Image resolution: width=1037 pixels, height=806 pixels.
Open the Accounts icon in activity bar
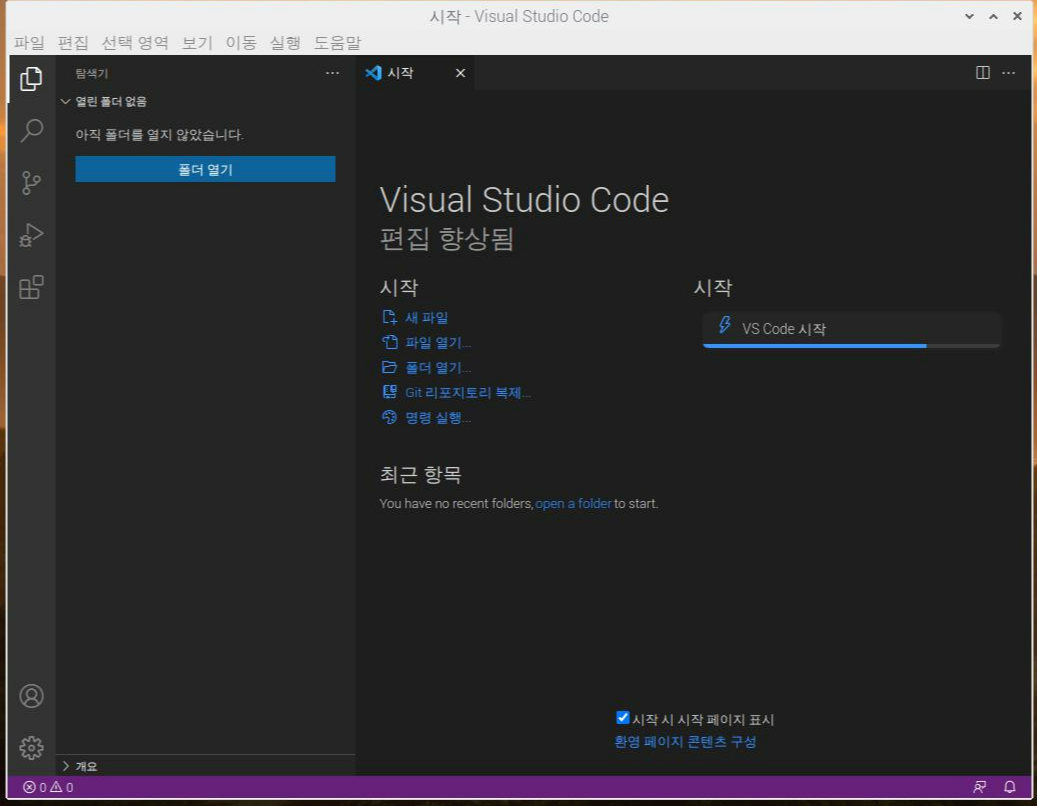click(31, 696)
